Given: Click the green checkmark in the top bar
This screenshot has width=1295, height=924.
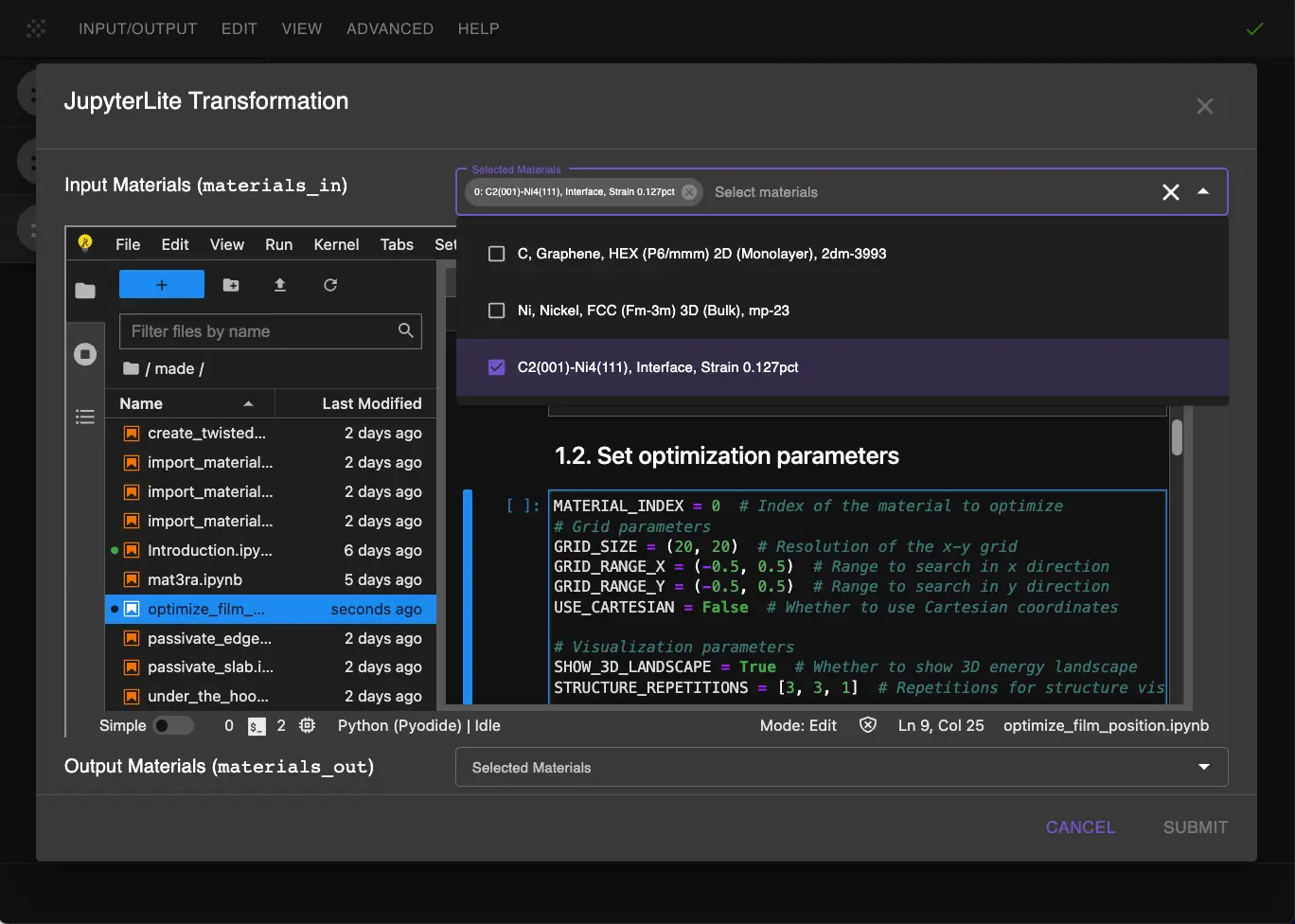Looking at the screenshot, I should pos(1255,28).
